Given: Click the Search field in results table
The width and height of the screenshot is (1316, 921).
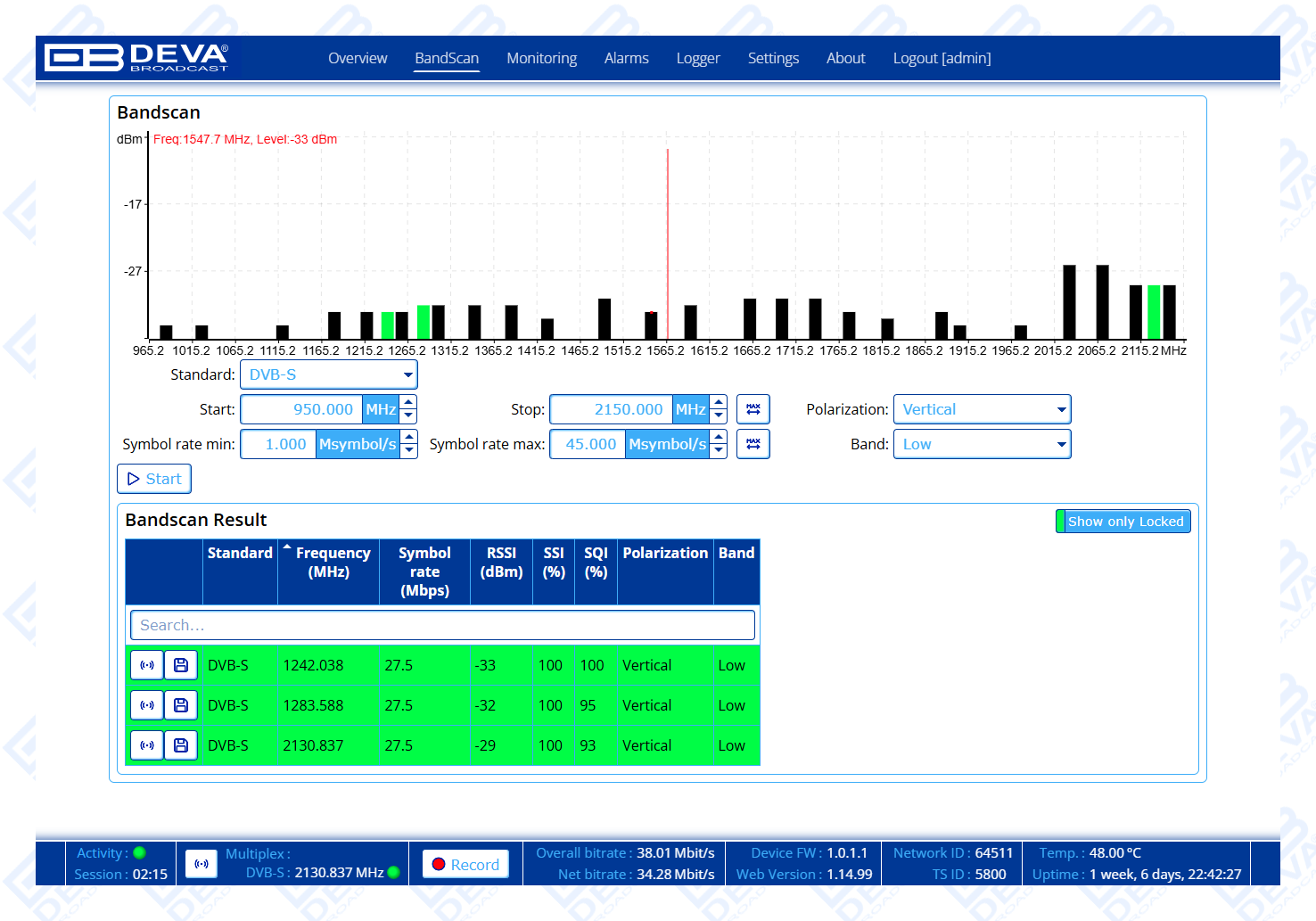Looking at the screenshot, I should point(442,625).
